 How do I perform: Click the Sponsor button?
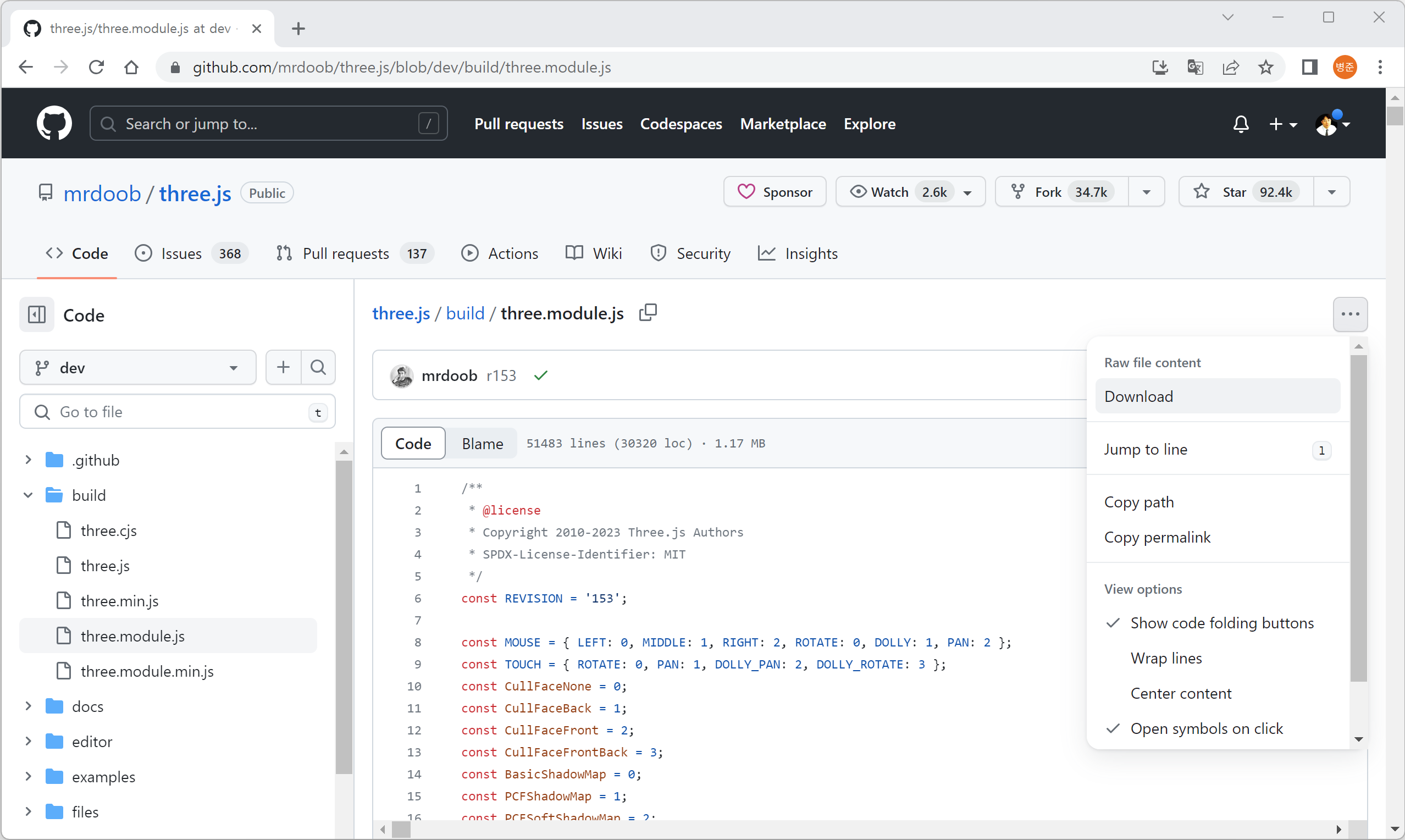[x=774, y=192]
